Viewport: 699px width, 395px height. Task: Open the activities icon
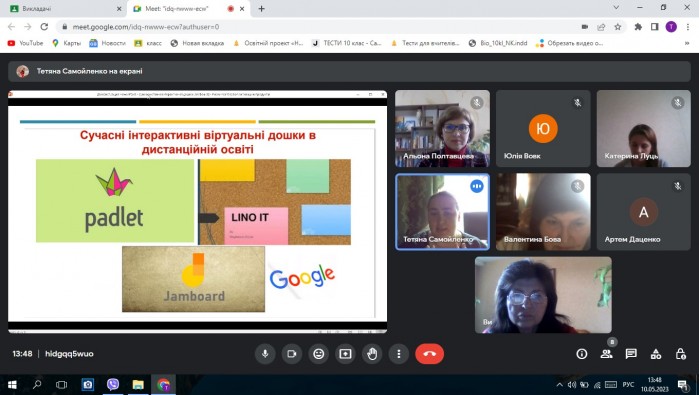click(x=656, y=354)
